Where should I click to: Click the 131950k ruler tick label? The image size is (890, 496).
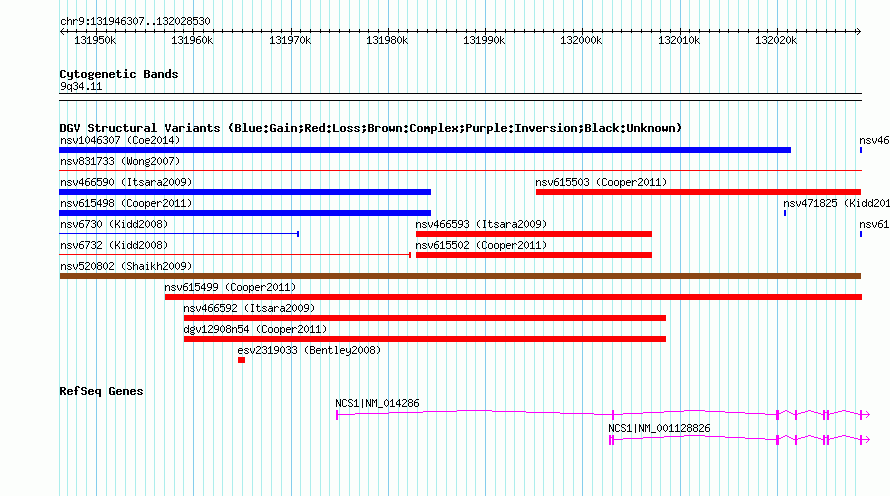pyautogui.click(x=95, y=40)
